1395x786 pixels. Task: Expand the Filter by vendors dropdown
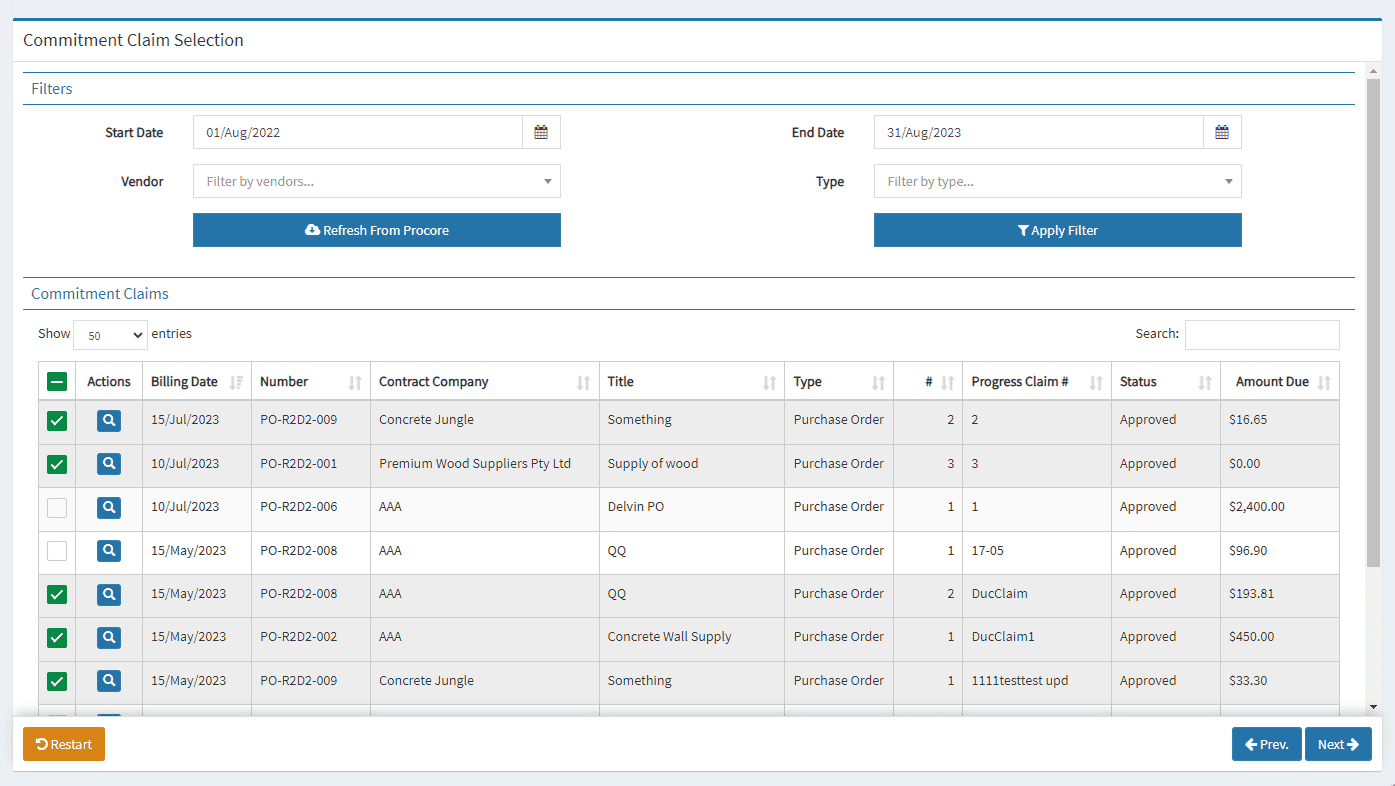[376, 182]
